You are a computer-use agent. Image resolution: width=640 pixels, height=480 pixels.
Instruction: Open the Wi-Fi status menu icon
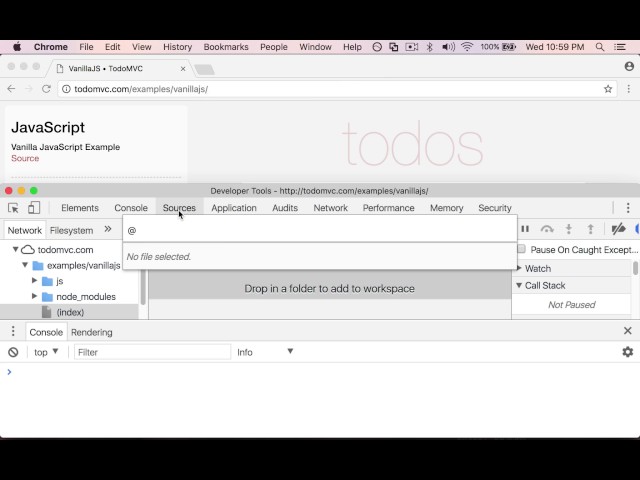[x=467, y=47]
